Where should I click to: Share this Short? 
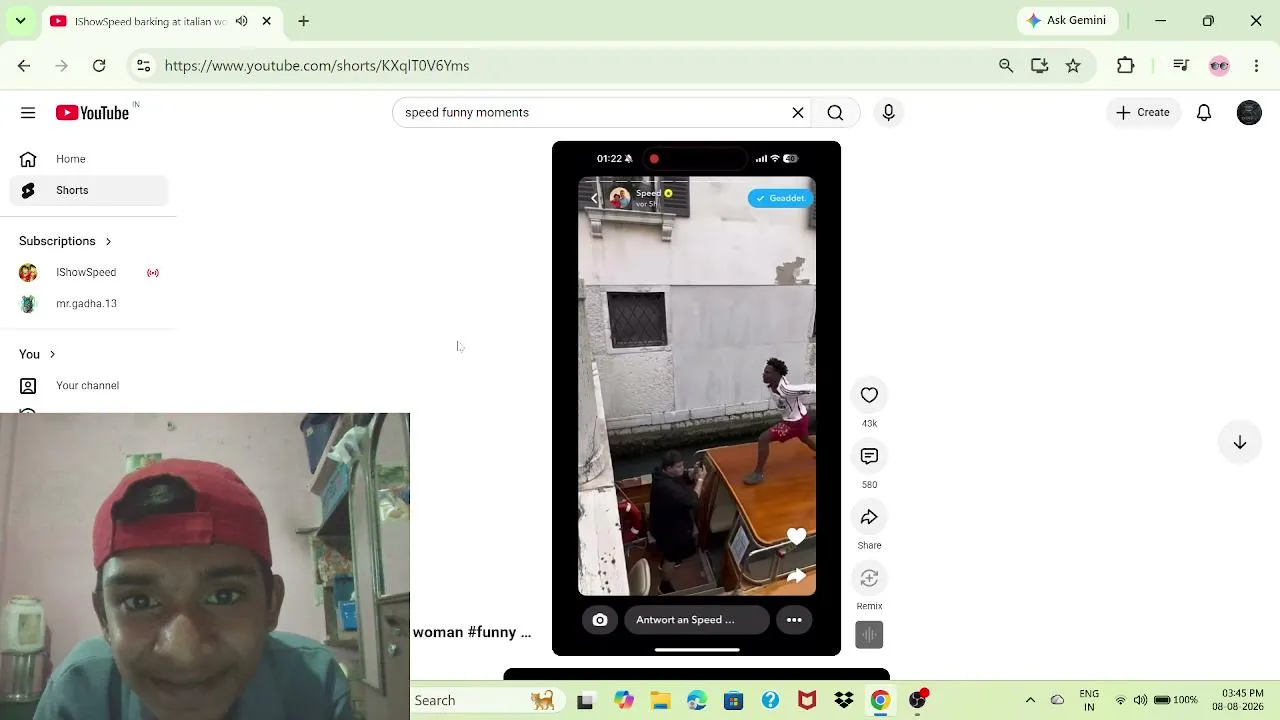pos(869,517)
